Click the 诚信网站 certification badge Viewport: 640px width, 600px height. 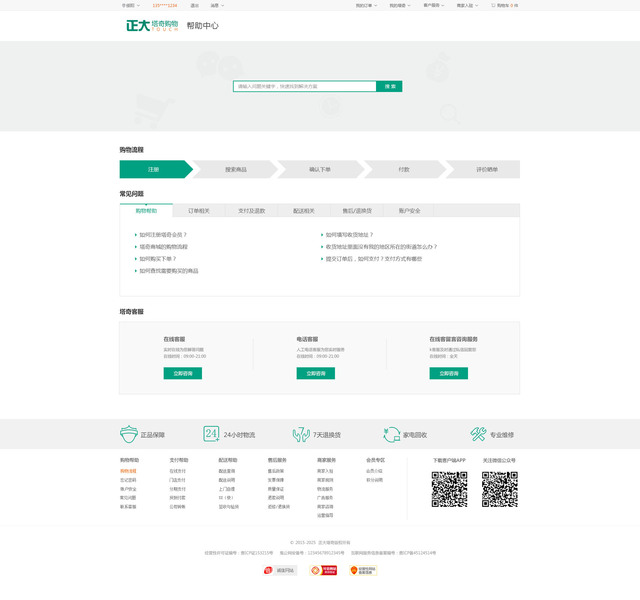tap(280, 570)
